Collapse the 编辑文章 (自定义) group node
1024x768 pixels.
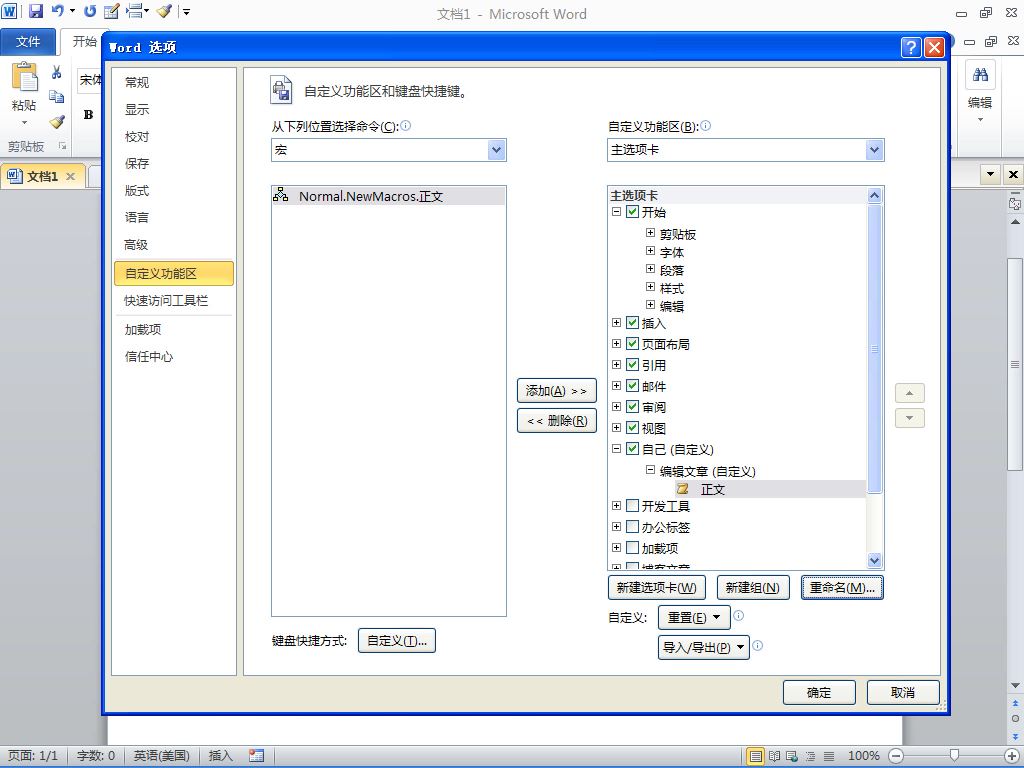(x=650, y=470)
